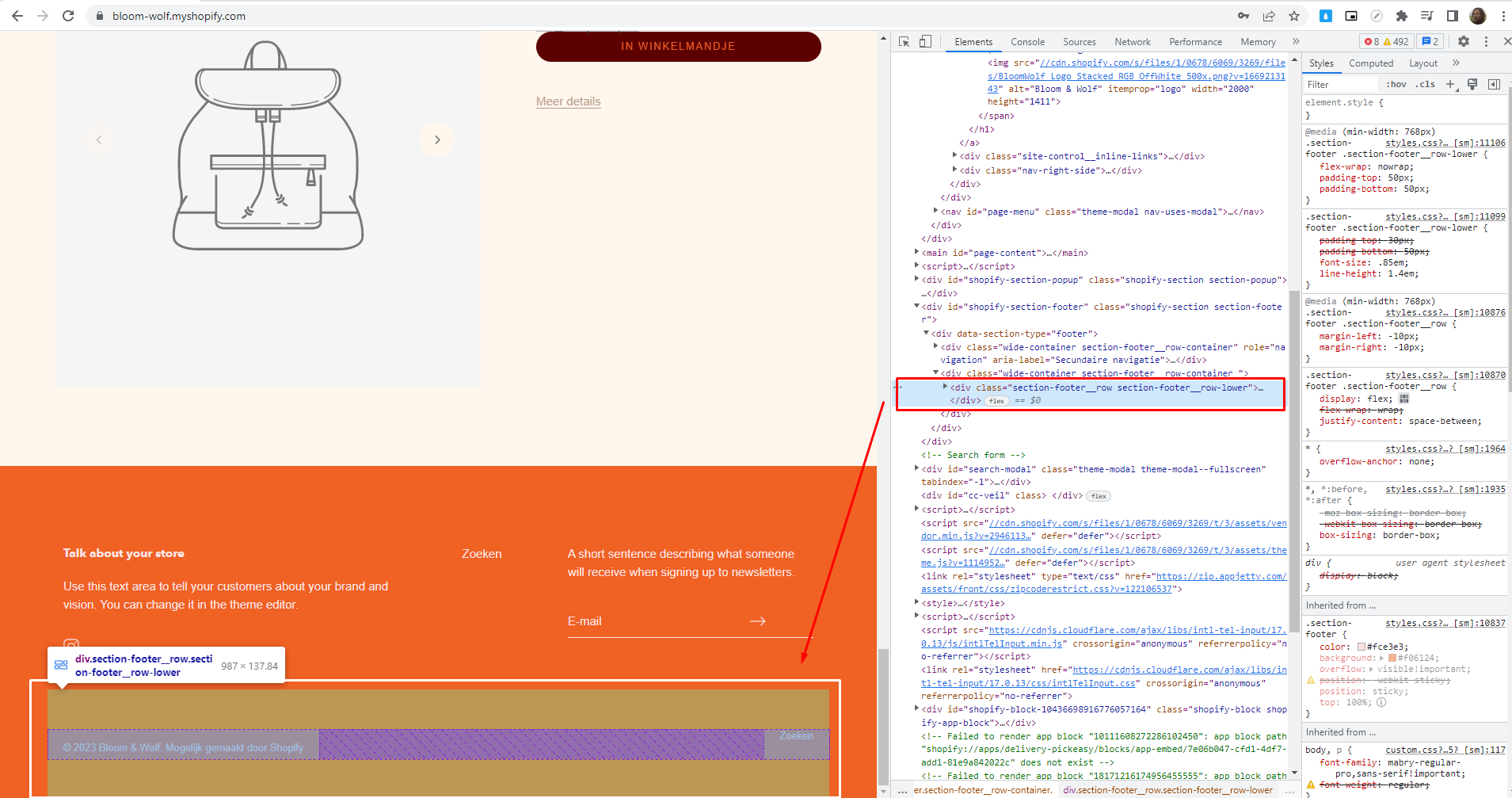Toggle the Chrome side panel
This screenshot has height=798, width=1512.
[x=1453, y=16]
